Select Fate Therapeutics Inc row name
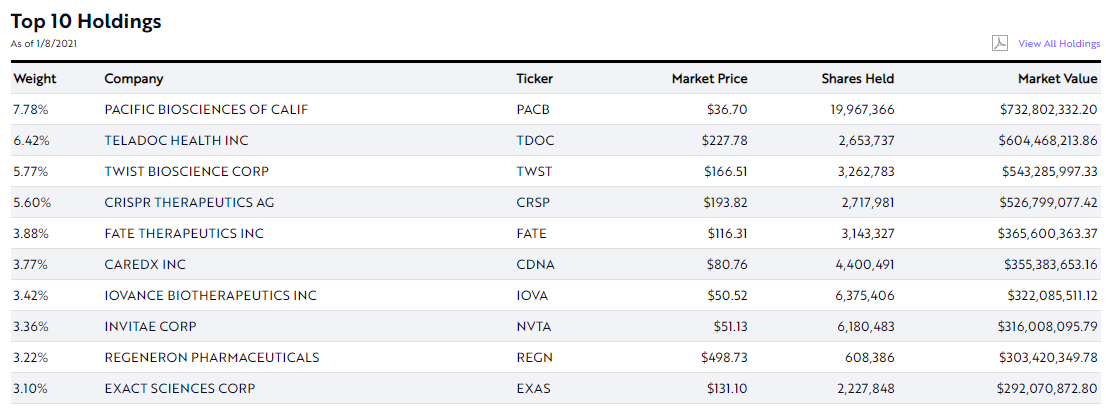The image size is (1106, 419). [x=184, y=234]
